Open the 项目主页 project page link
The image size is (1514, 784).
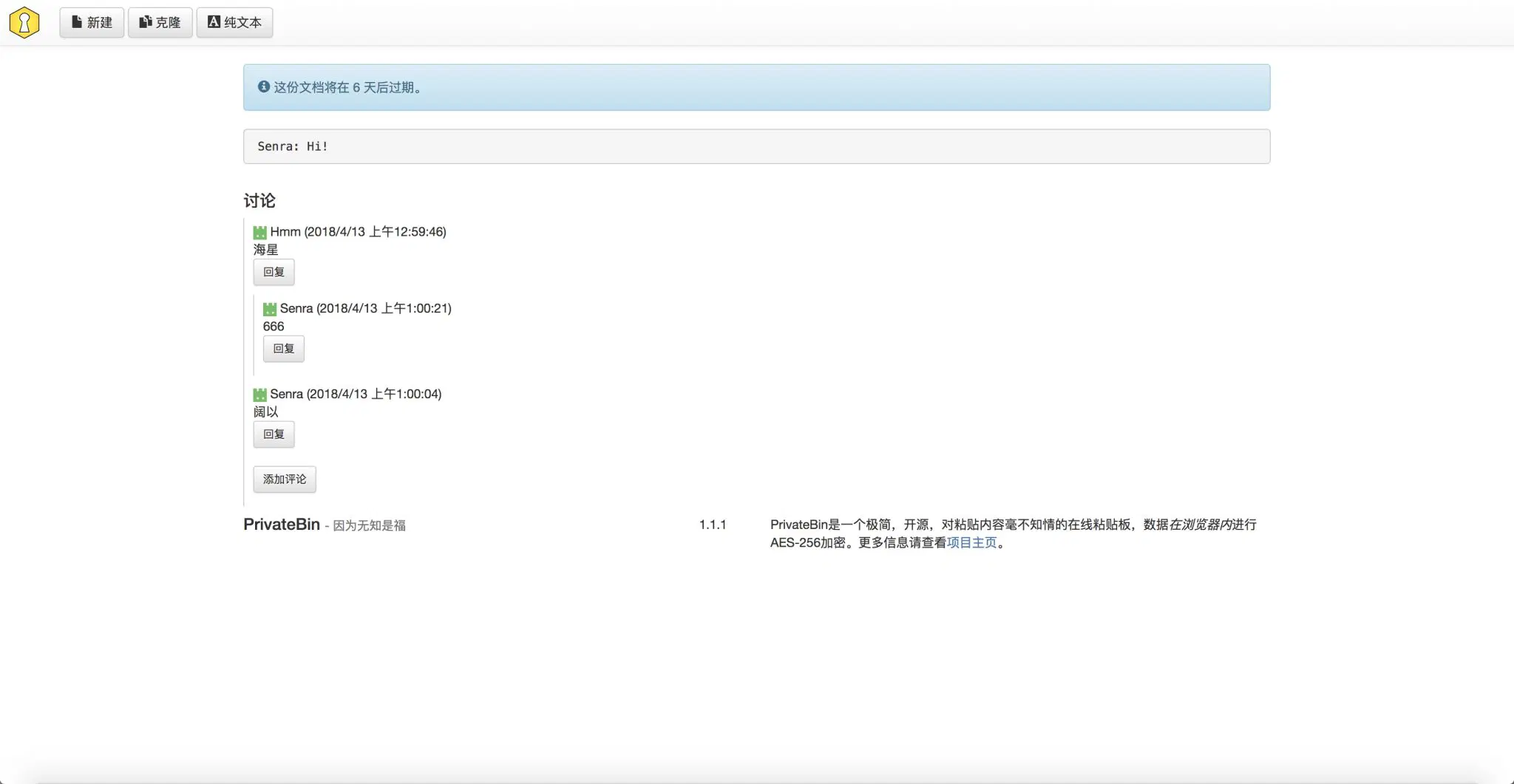coord(971,542)
